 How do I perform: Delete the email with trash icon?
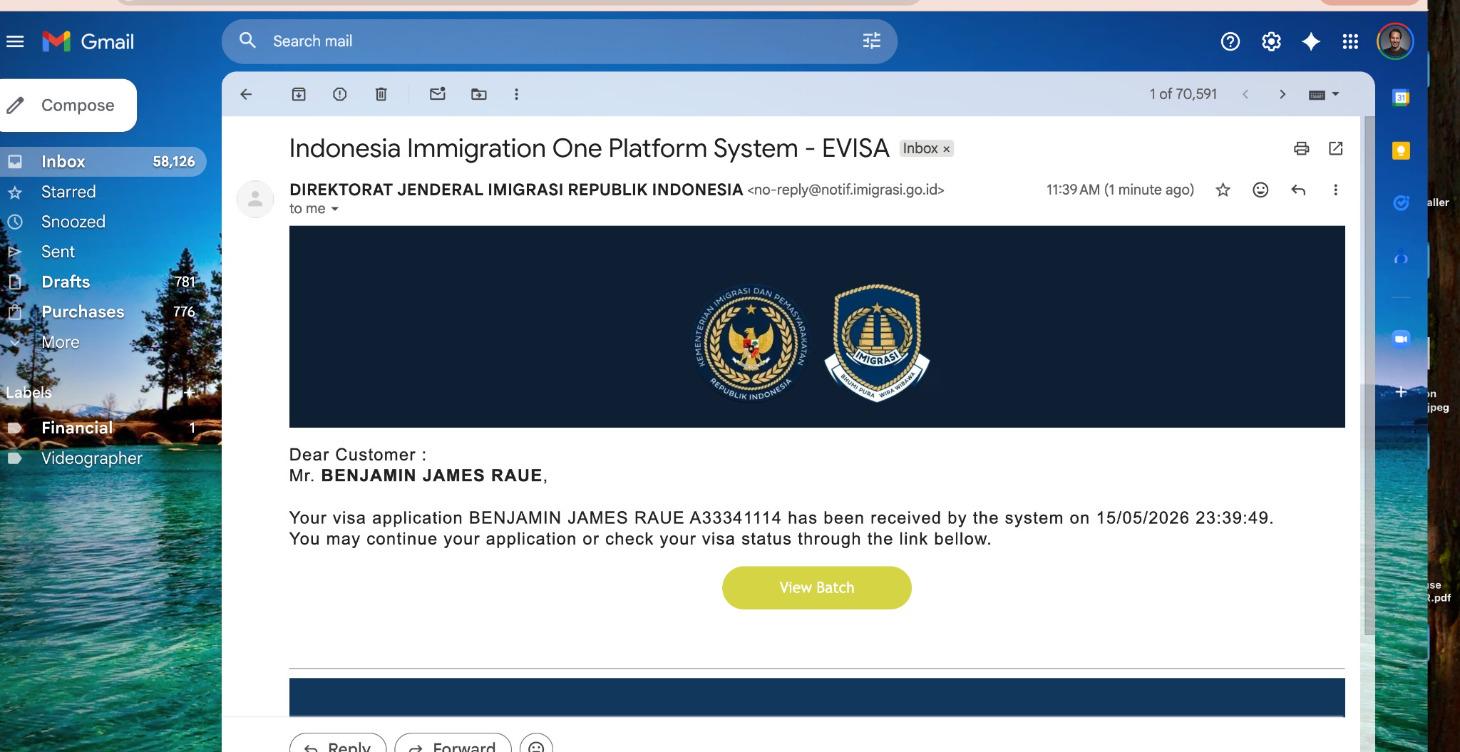pos(380,94)
